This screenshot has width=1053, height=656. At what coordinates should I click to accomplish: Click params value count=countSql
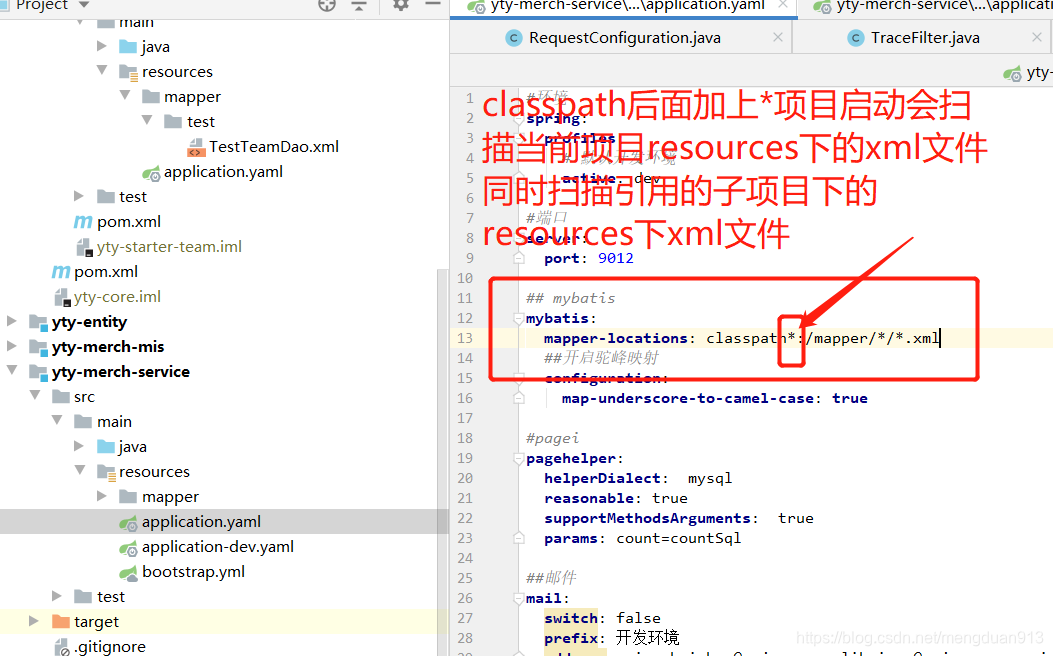679,538
